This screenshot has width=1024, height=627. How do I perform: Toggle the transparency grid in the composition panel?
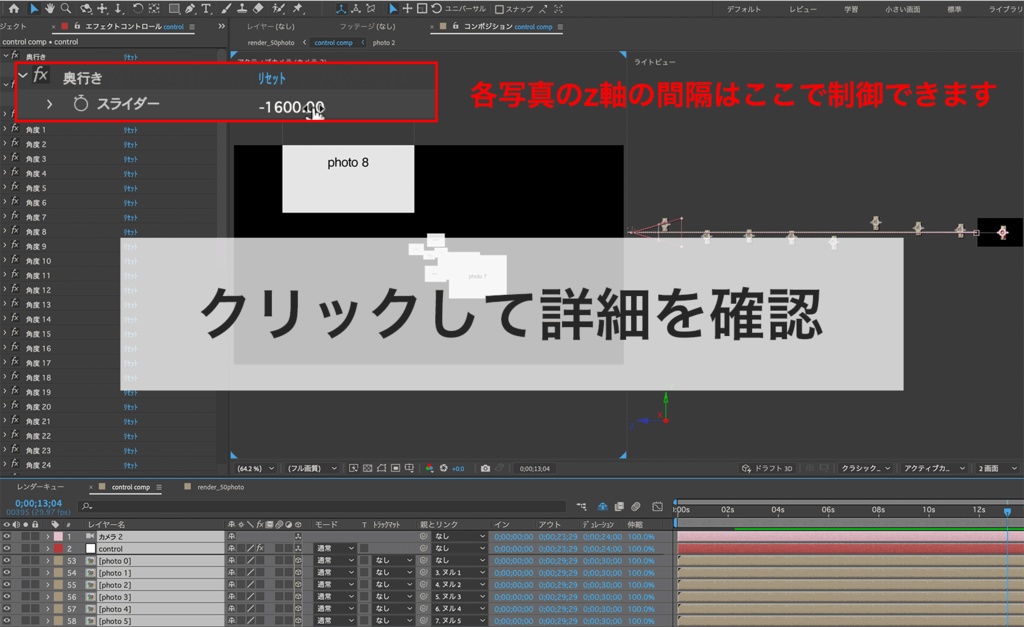click(x=366, y=468)
